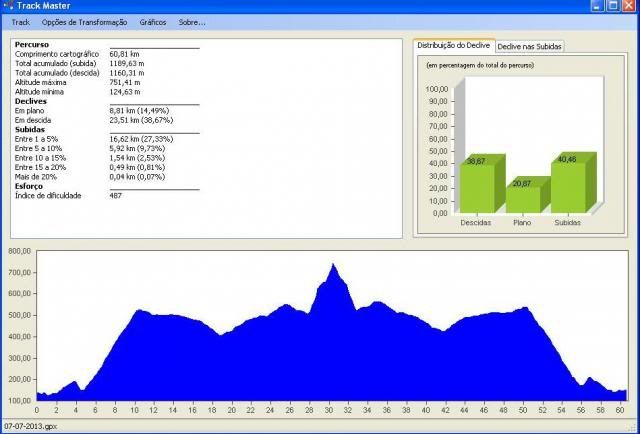Minimize the Track Master window
Screen dimensions: 640x434
point(598,6)
